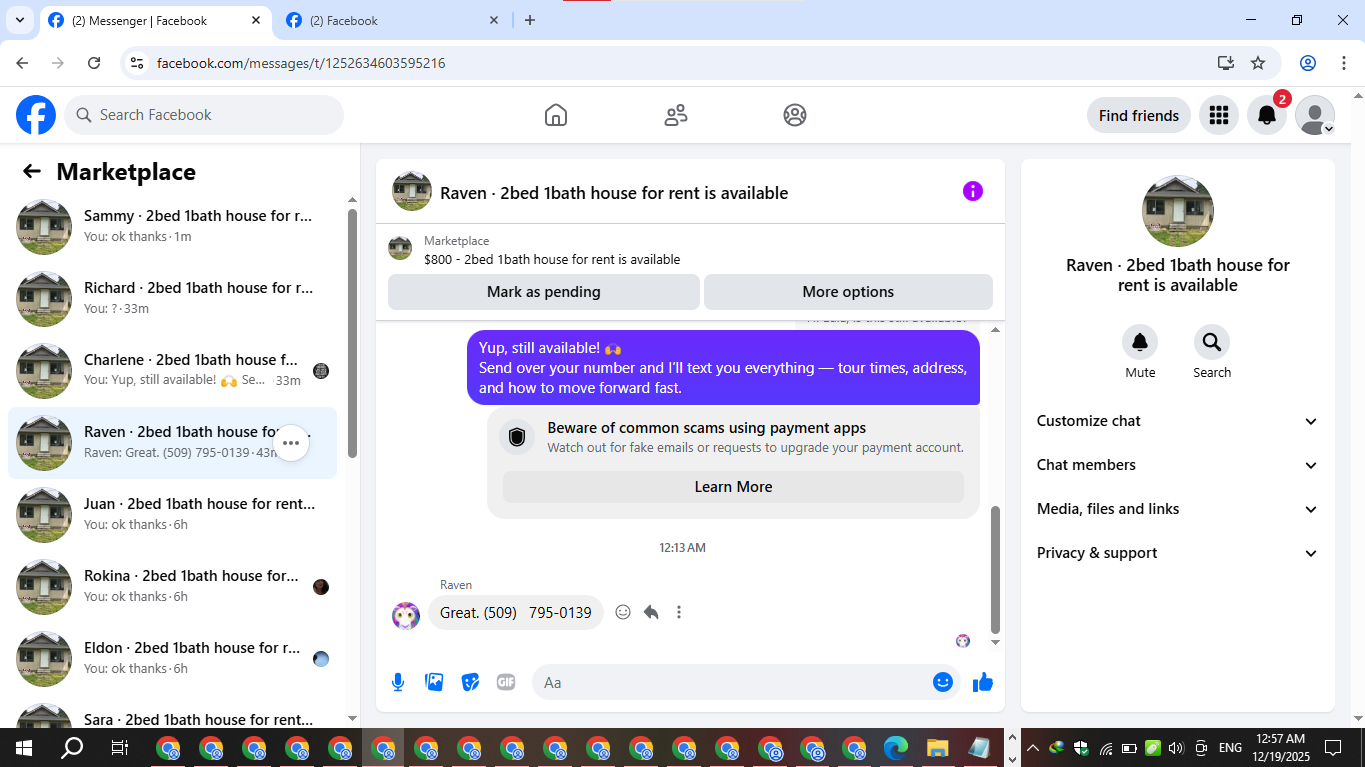Open Windows taskbar search
The image size is (1365, 767).
[x=72, y=747]
